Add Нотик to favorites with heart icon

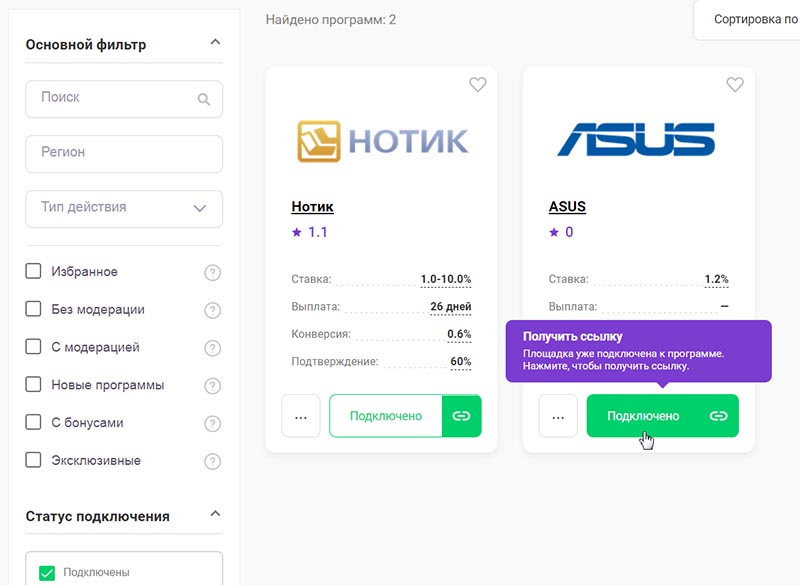pyautogui.click(x=478, y=84)
